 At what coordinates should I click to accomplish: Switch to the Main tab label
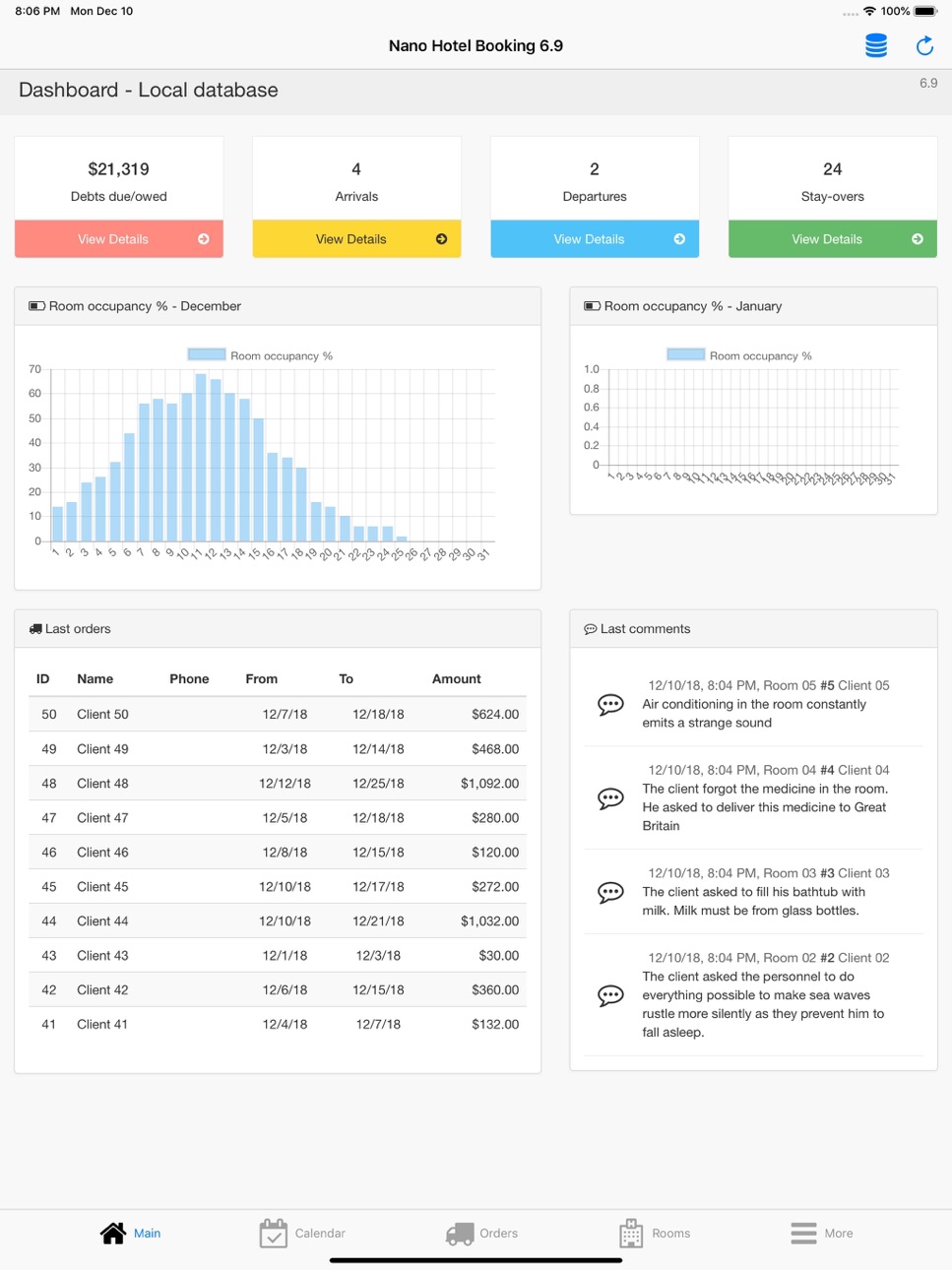148,1234
